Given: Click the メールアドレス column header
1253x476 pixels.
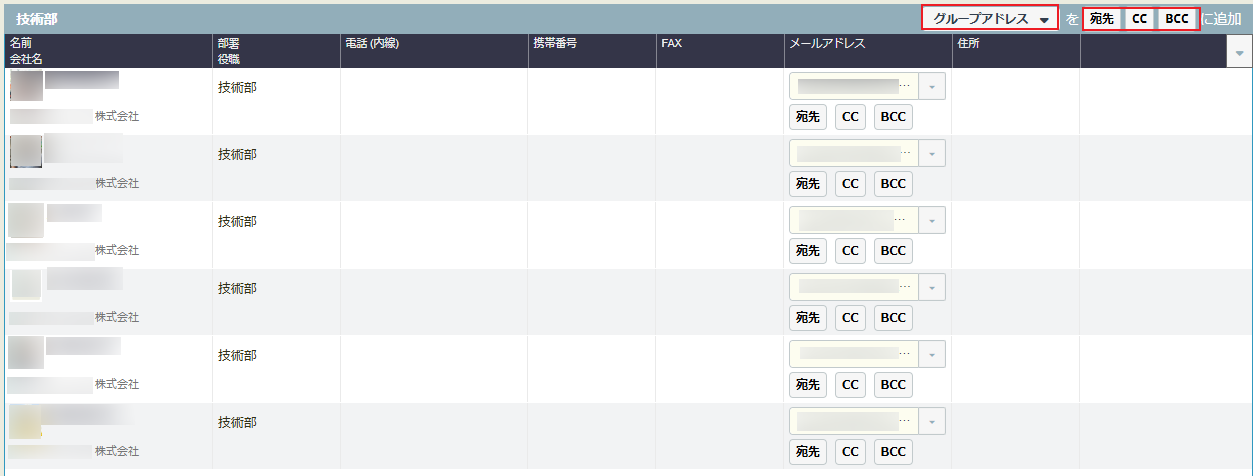Looking at the screenshot, I should click(827, 44).
